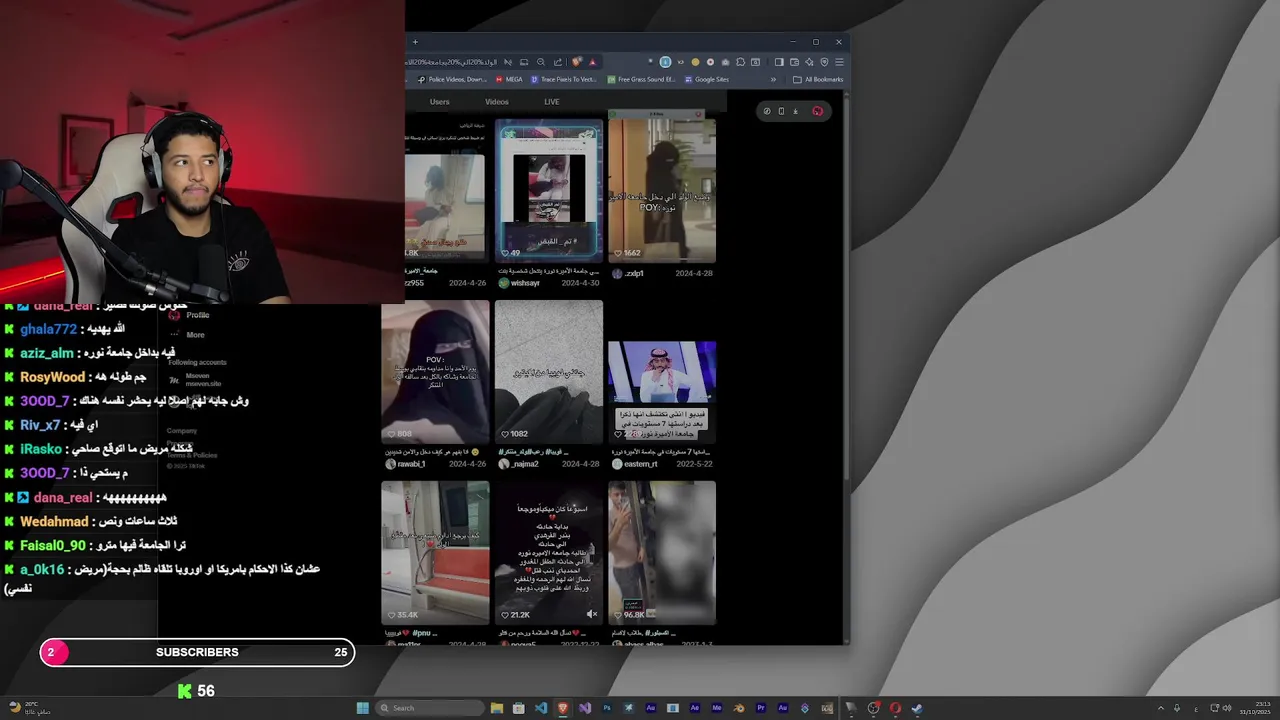
Task: Click the share page icon in address bar
Action: (x=558, y=62)
